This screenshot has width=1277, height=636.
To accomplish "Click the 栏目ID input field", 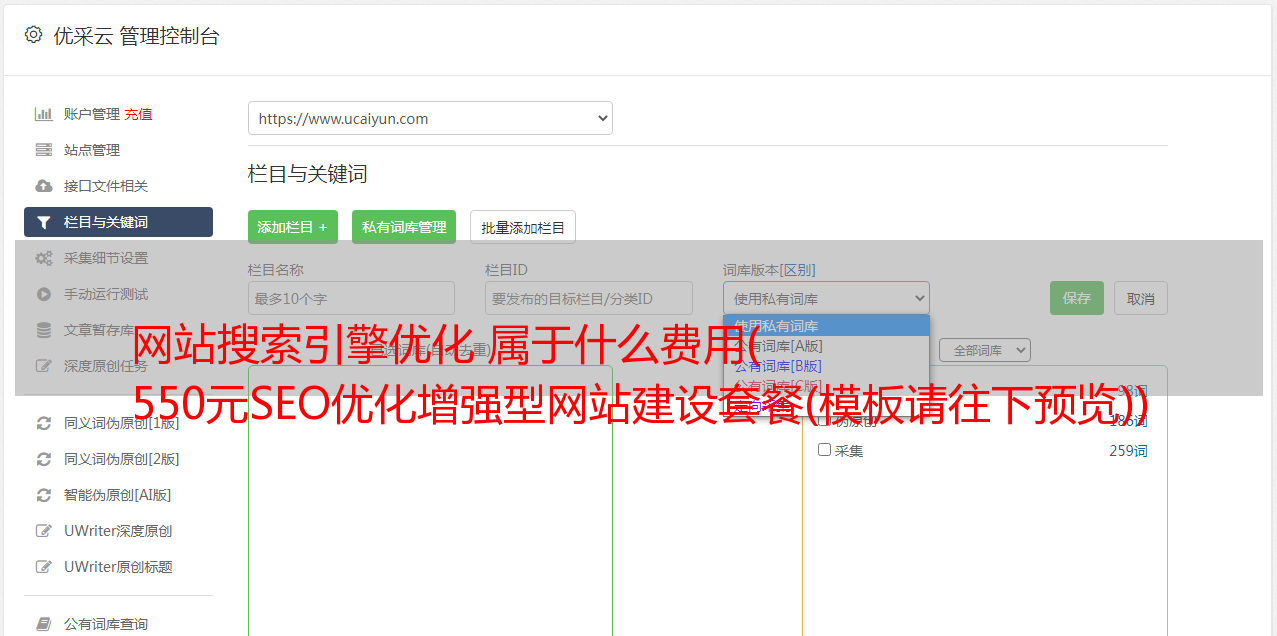I will coord(589,298).
